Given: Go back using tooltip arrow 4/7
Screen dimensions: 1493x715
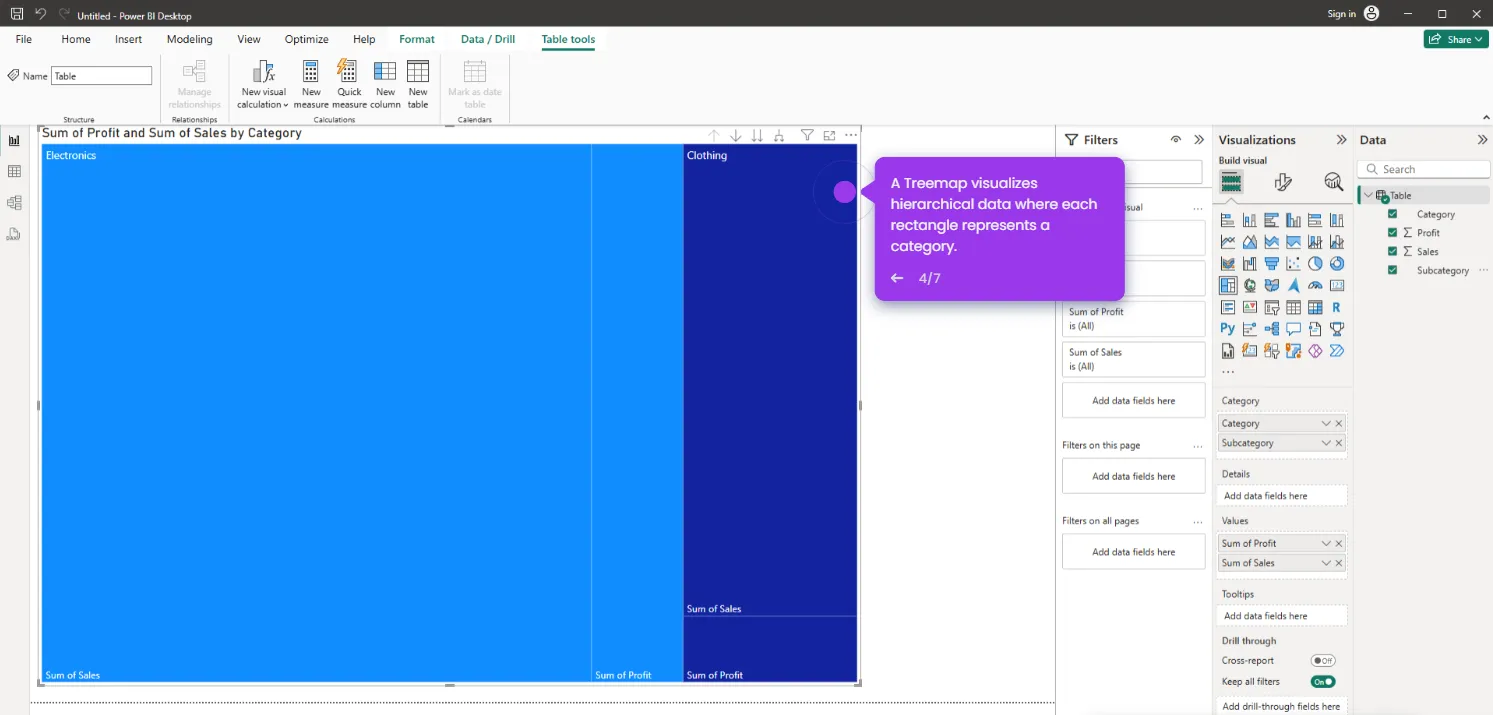Looking at the screenshot, I should coord(897,278).
